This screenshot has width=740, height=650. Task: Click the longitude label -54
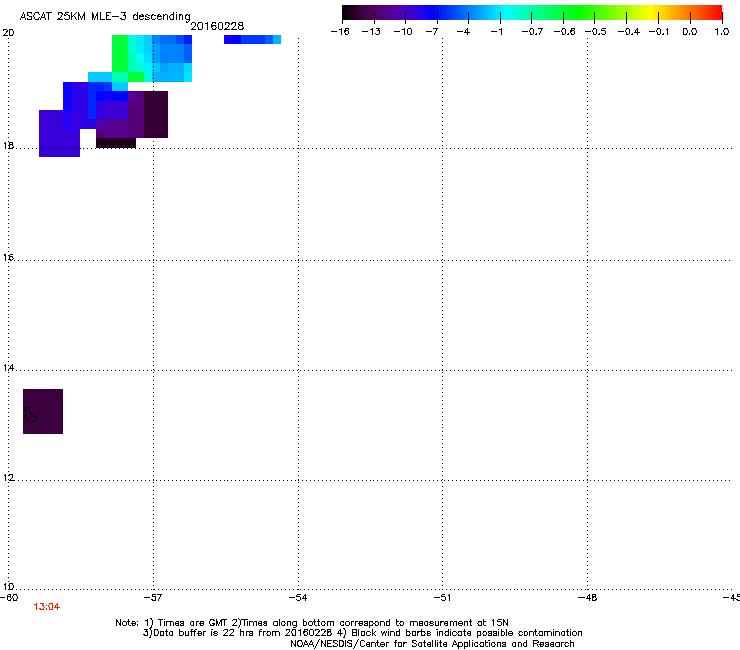tap(298, 598)
